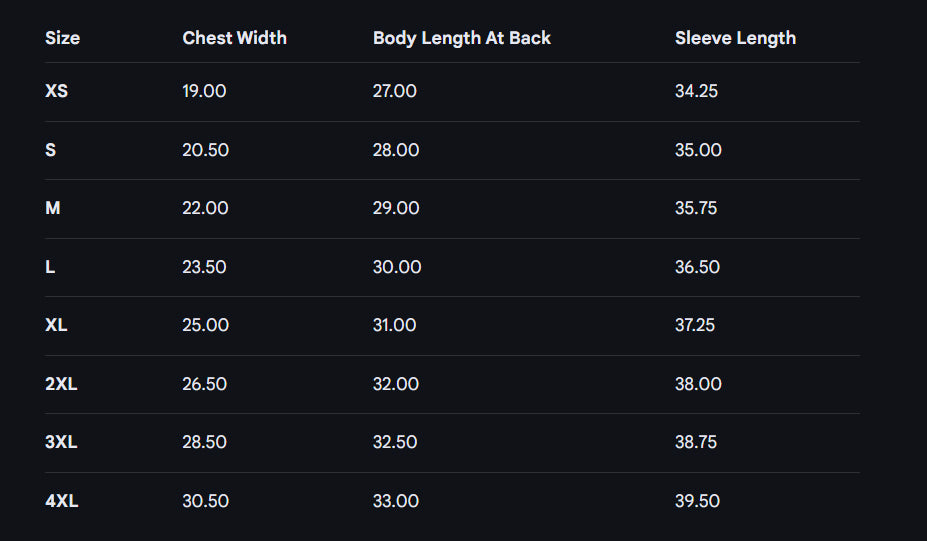The width and height of the screenshot is (927, 541).
Task: Select the XS size row label
Action: [56, 91]
